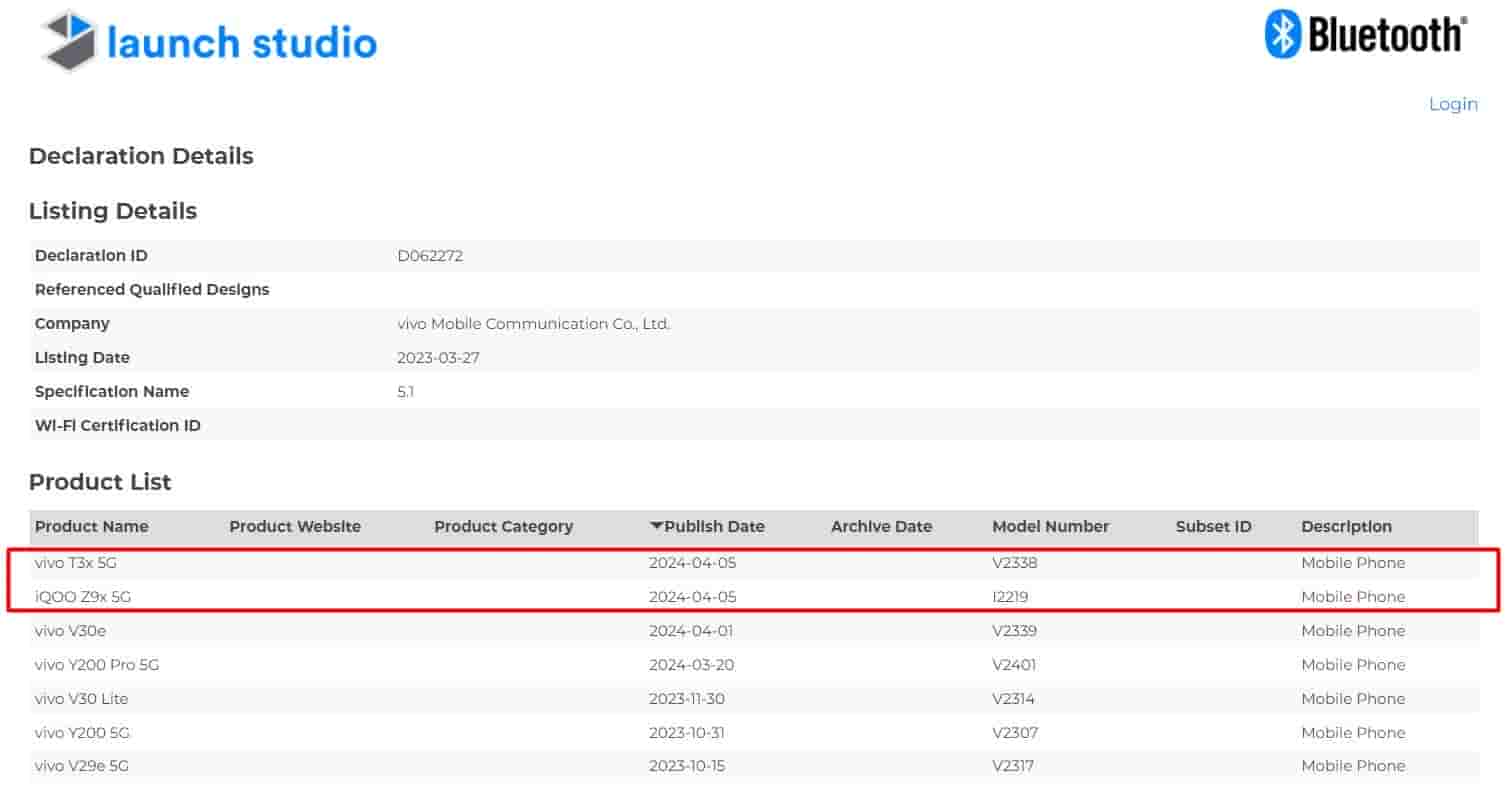
Task: Click the Bluetooth logo icon
Action: pyautogui.click(x=1282, y=35)
